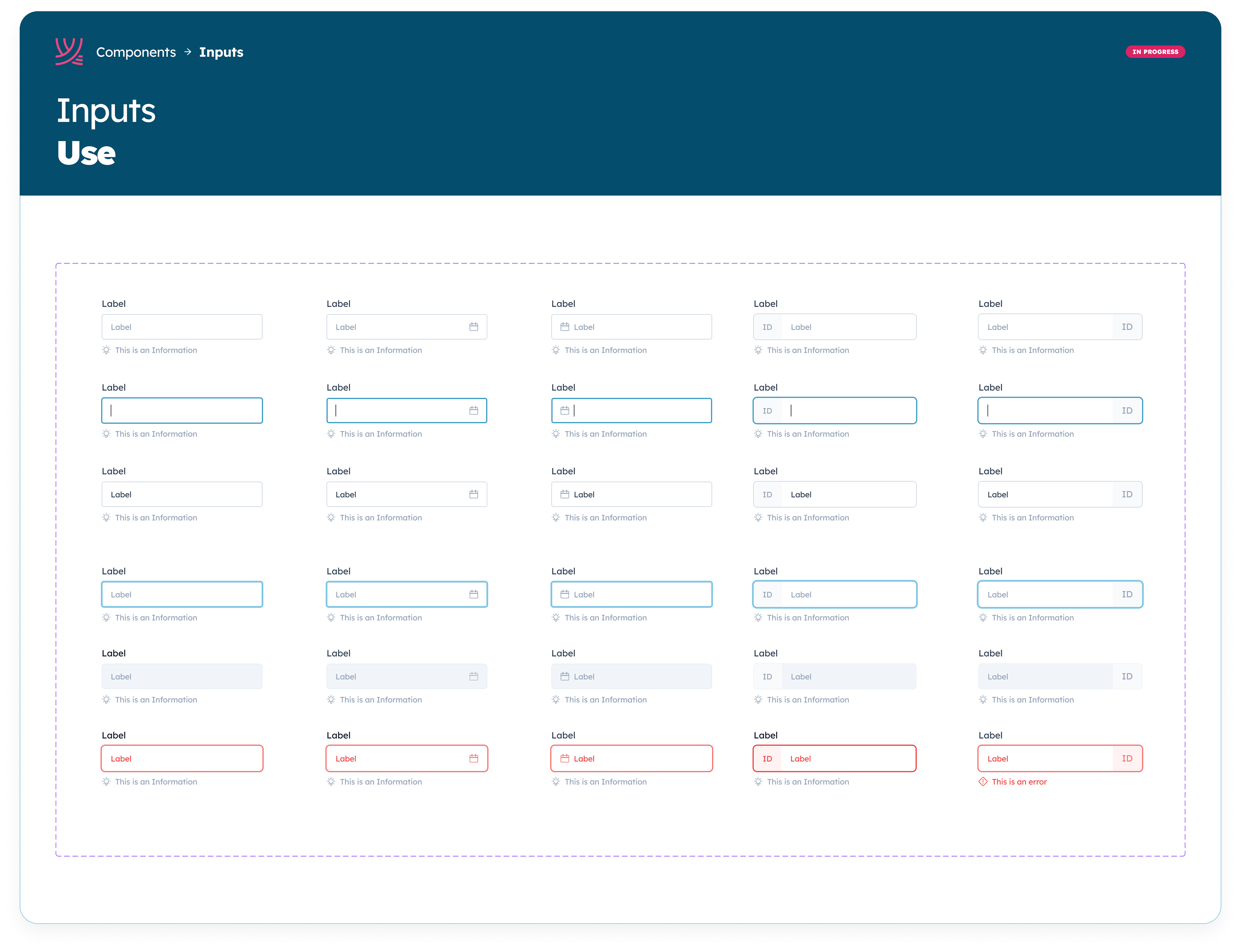Click leading calendar icon in focused cursor input
Viewport: 1241px width, 952px height.
[564, 411]
